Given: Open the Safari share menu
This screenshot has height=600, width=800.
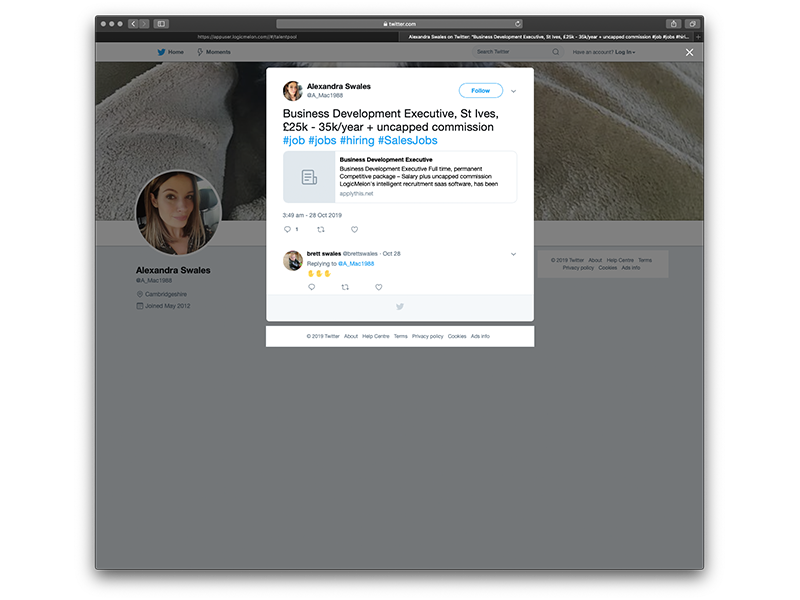Looking at the screenshot, I should pyautogui.click(x=673, y=23).
